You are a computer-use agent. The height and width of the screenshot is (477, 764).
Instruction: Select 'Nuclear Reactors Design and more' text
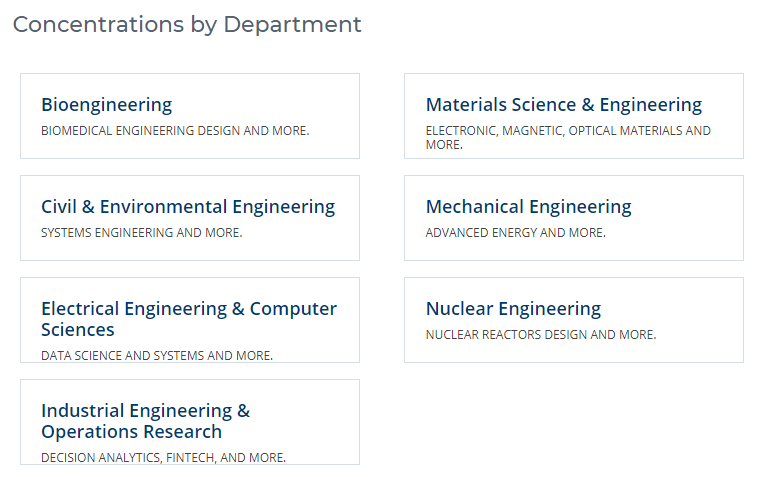click(540, 335)
